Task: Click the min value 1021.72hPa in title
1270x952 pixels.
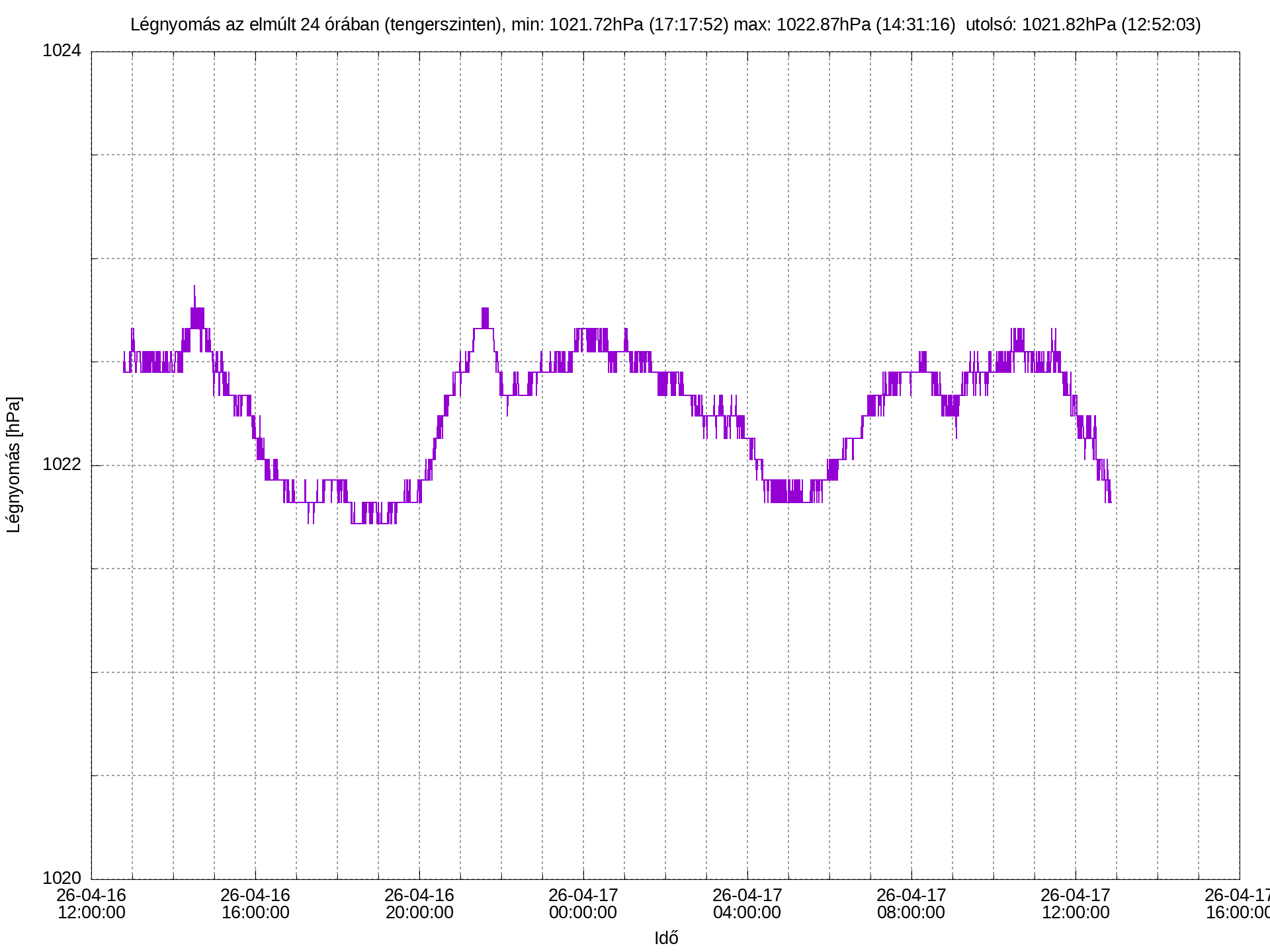Action: point(596,24)
